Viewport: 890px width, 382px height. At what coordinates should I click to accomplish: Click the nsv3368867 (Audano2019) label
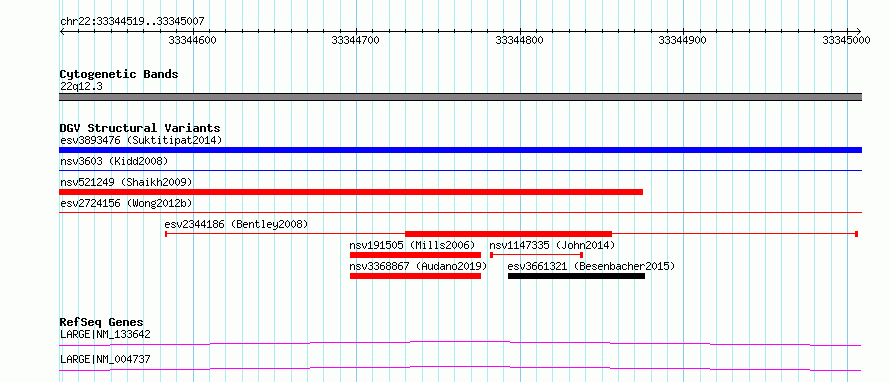click(418, 266)
